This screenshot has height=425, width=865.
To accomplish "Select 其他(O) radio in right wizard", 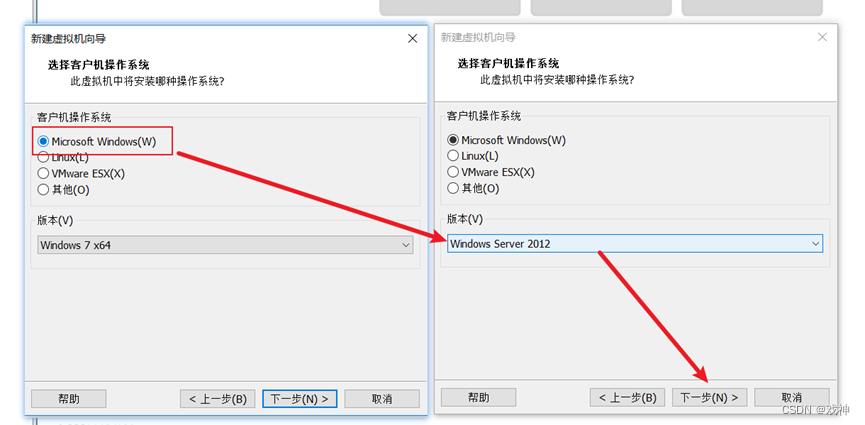I will [473, 188].
